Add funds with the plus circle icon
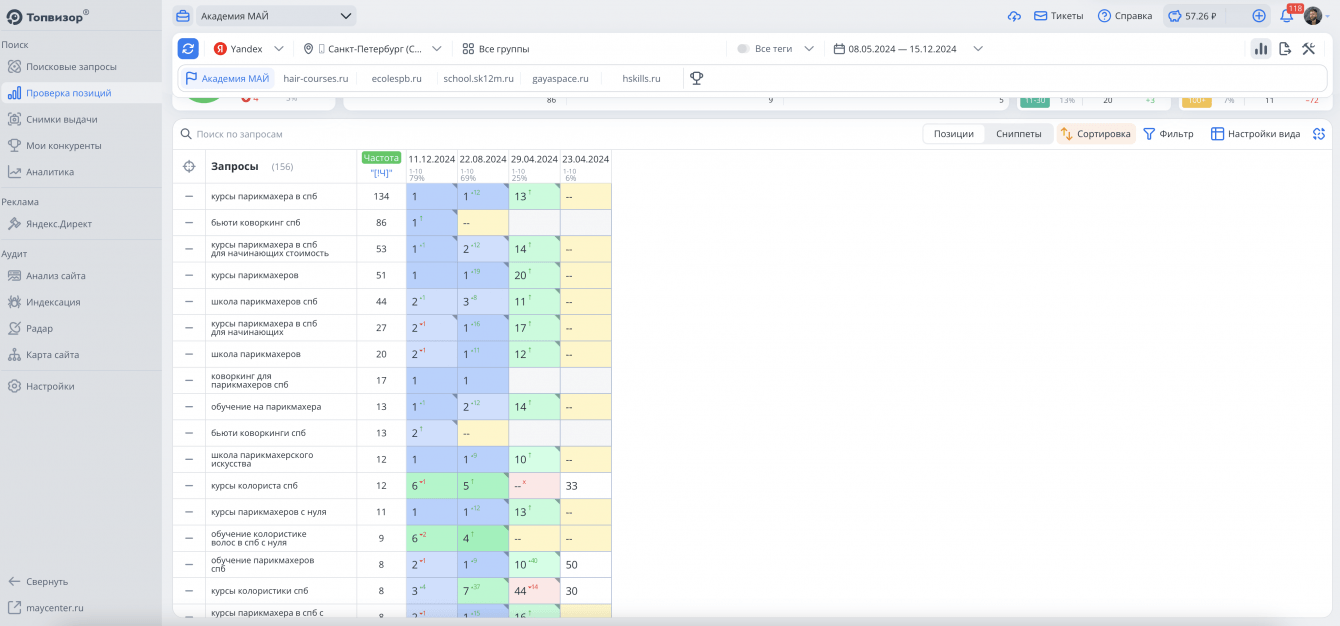The width and height of the screenshot is (1340, 626). [x=1259, y=16]
